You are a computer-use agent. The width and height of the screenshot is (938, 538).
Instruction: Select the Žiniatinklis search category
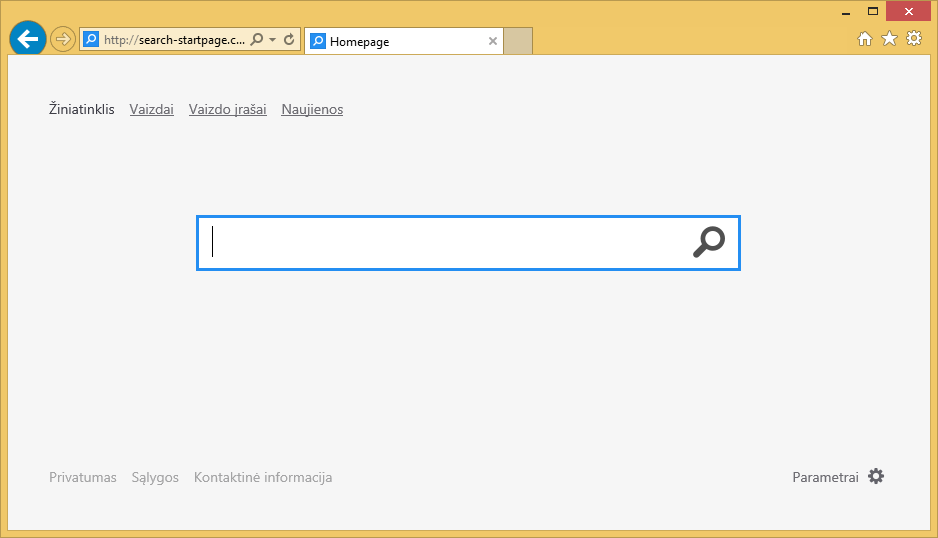[82, 110]
